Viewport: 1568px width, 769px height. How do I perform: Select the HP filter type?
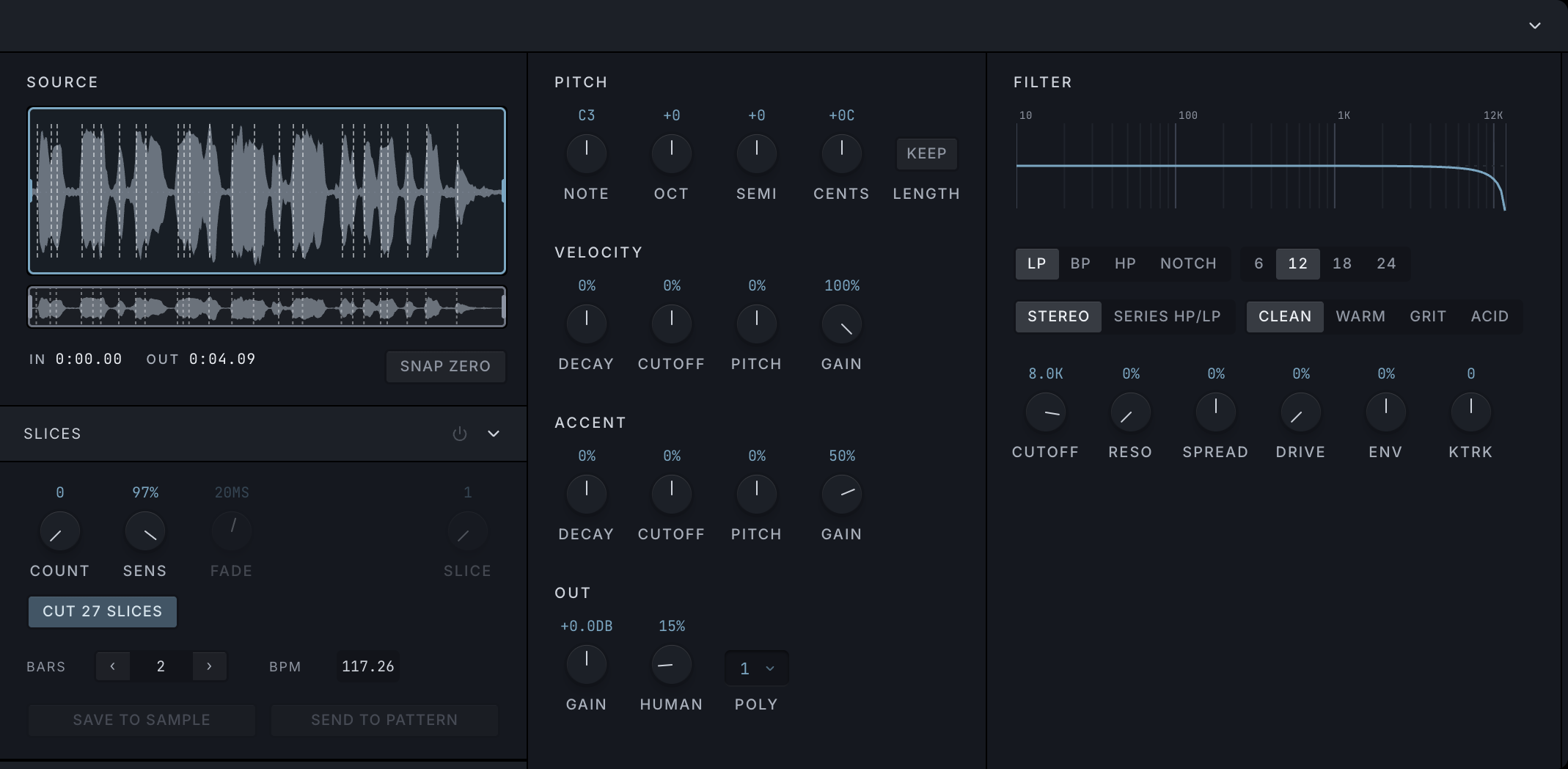(1125, 263)
